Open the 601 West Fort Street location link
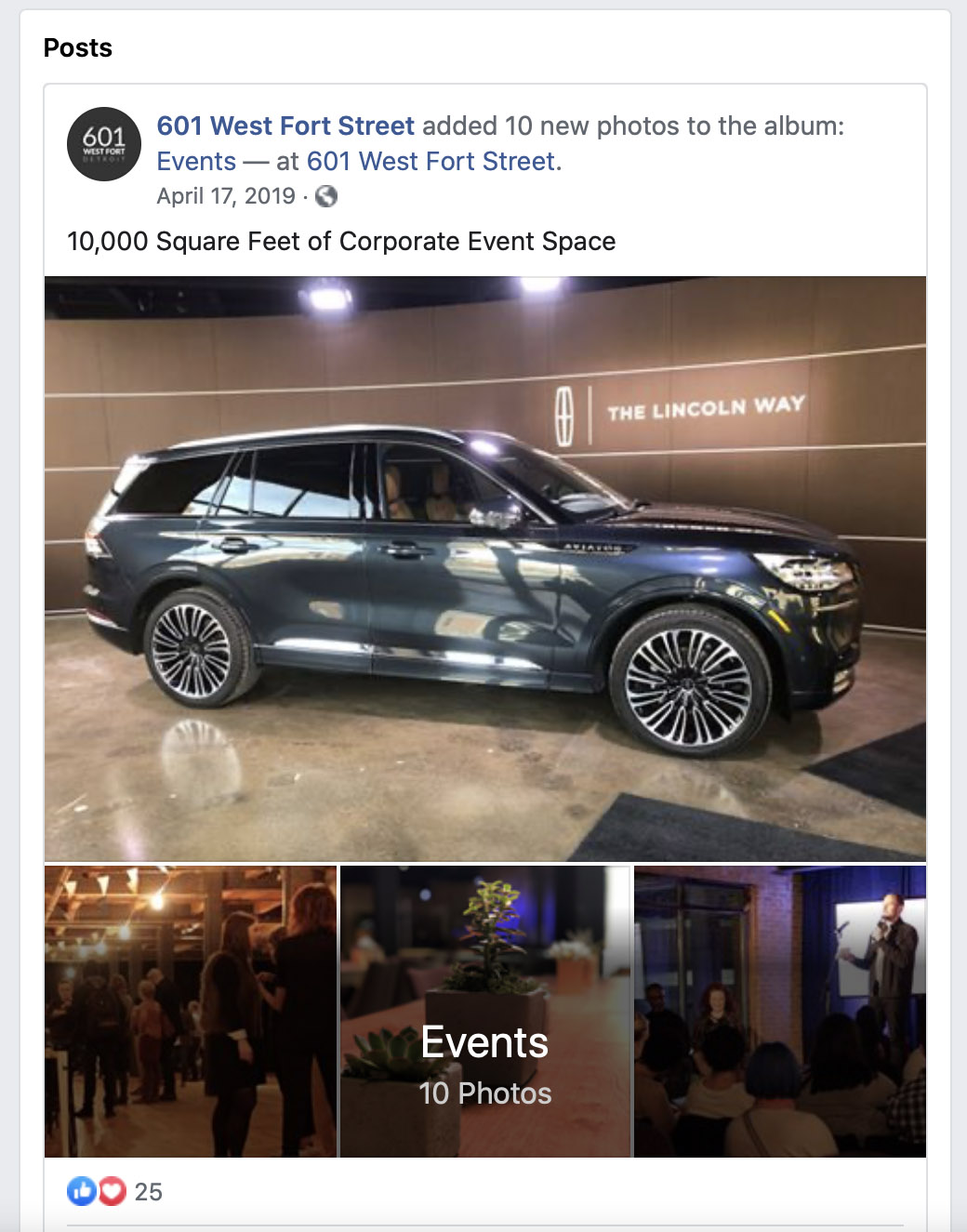967x1232 pixels. tap(434, 161)
